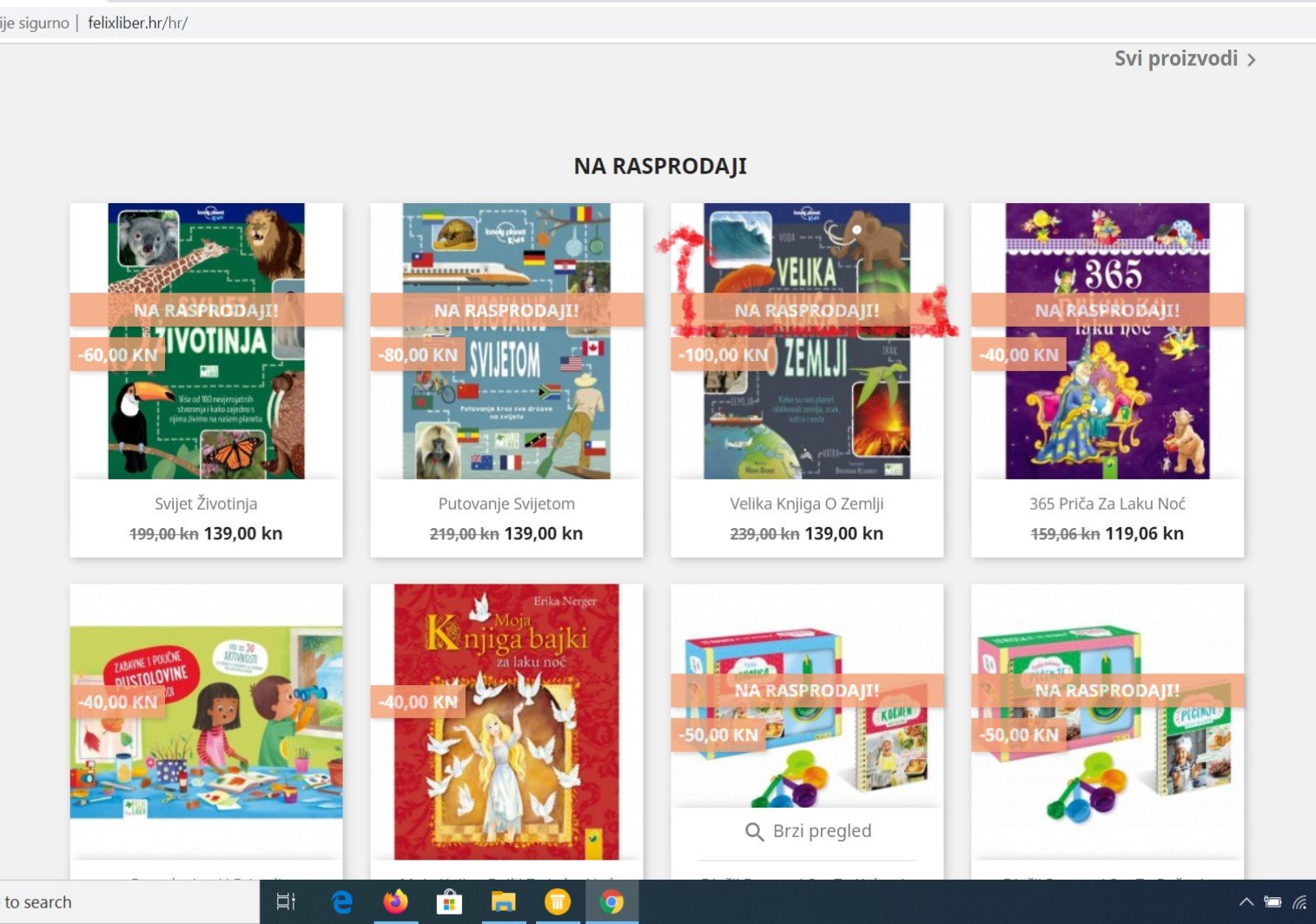Click the magnifier icon beside Brzi pregled
This screenshot has width=1316, height=924.
[754, 832]
